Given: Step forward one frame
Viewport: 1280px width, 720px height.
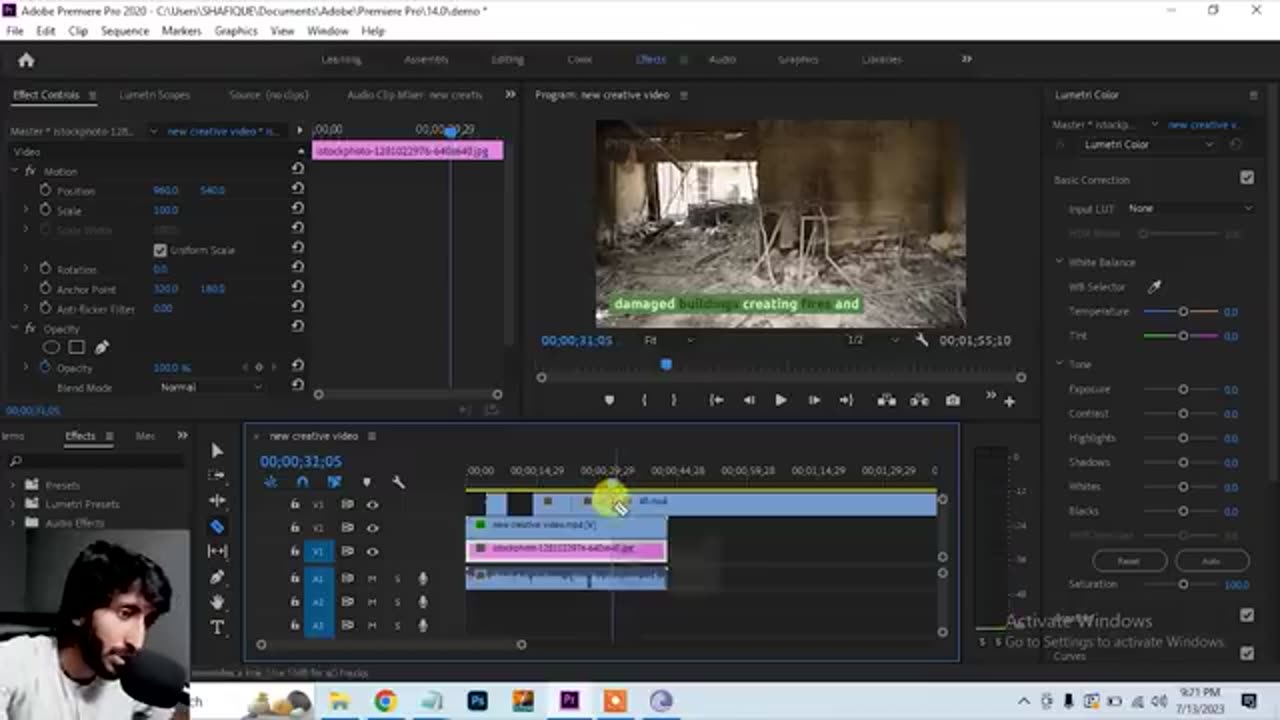Looking at the screenshot, I should click(814, 400).
